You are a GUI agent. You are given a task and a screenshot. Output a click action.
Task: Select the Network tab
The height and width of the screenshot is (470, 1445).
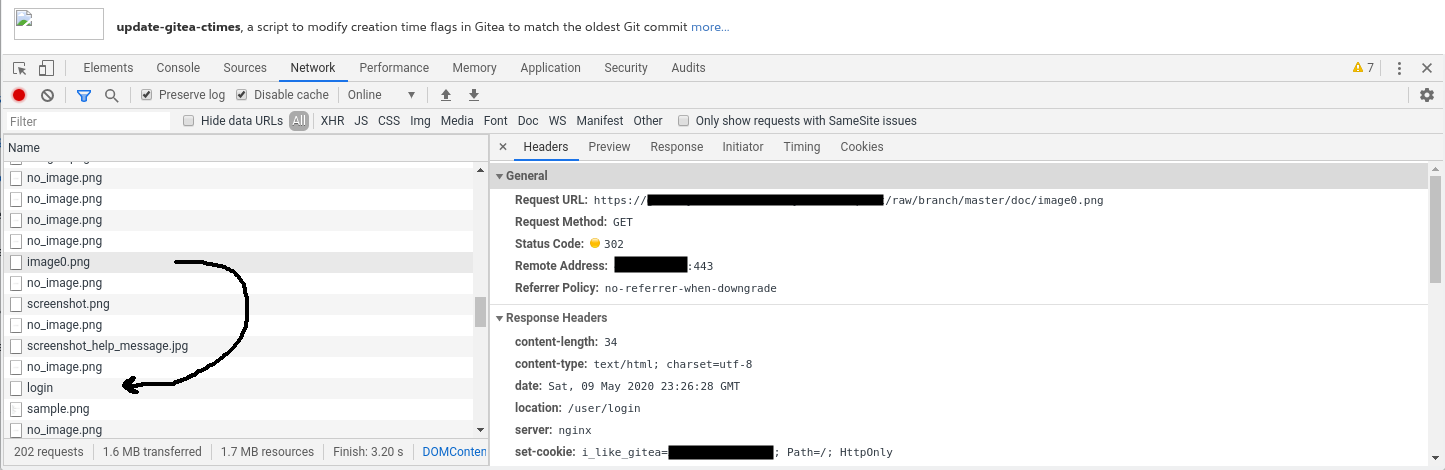click(x=313, y=68)
